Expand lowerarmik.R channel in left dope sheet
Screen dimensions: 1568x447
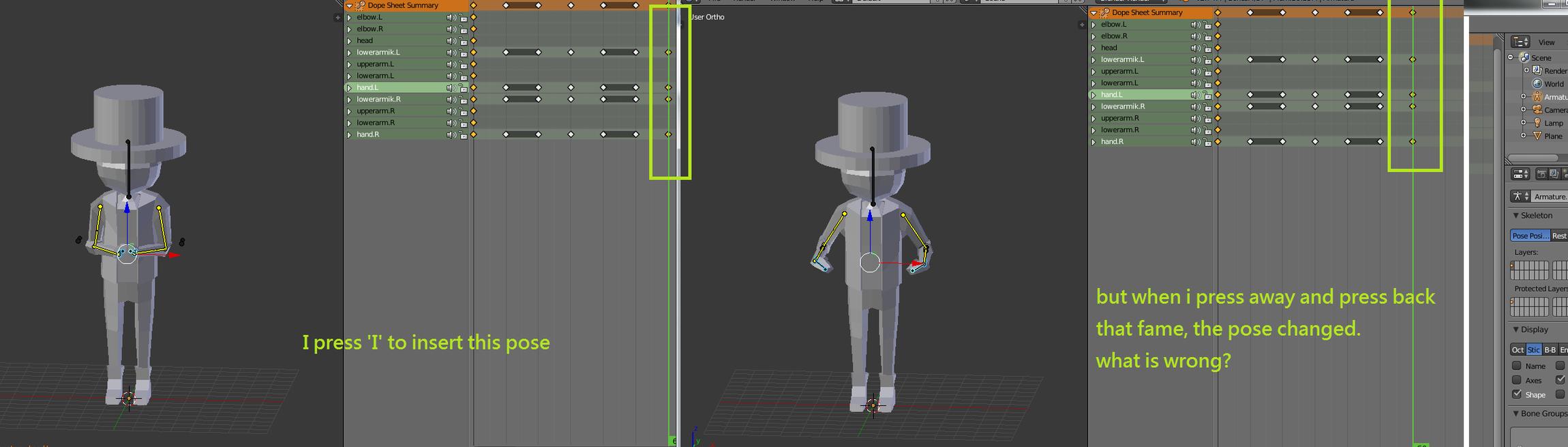350,100
